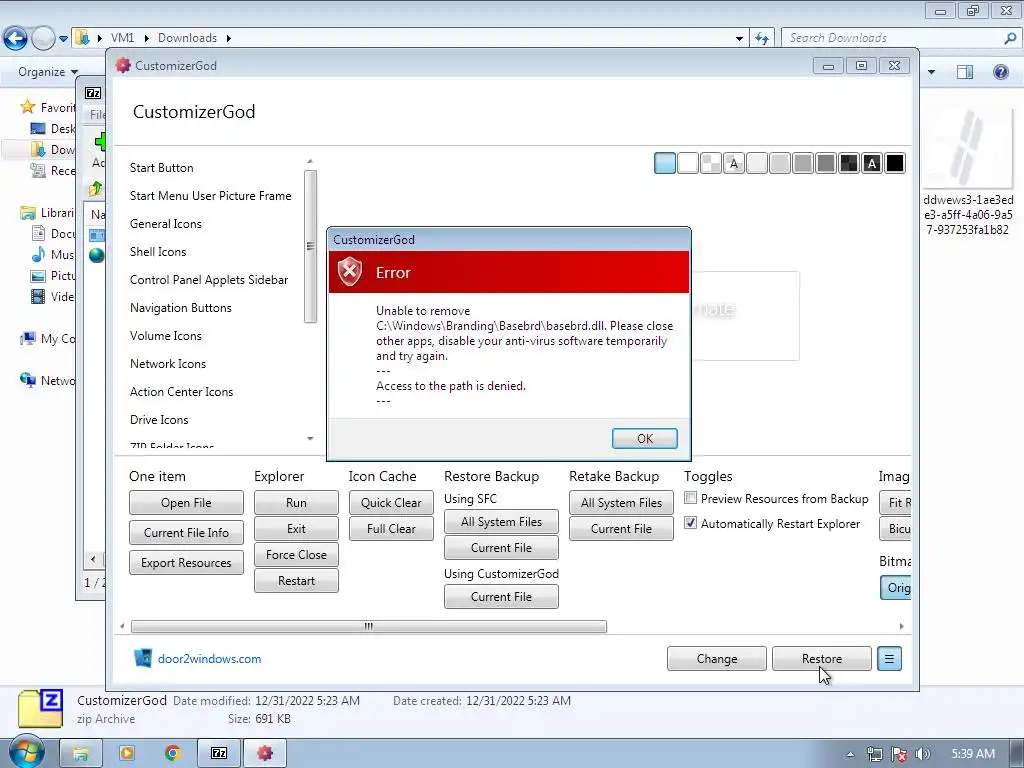Select Start Menu User Picture Frame

click(x=210, y=196)
